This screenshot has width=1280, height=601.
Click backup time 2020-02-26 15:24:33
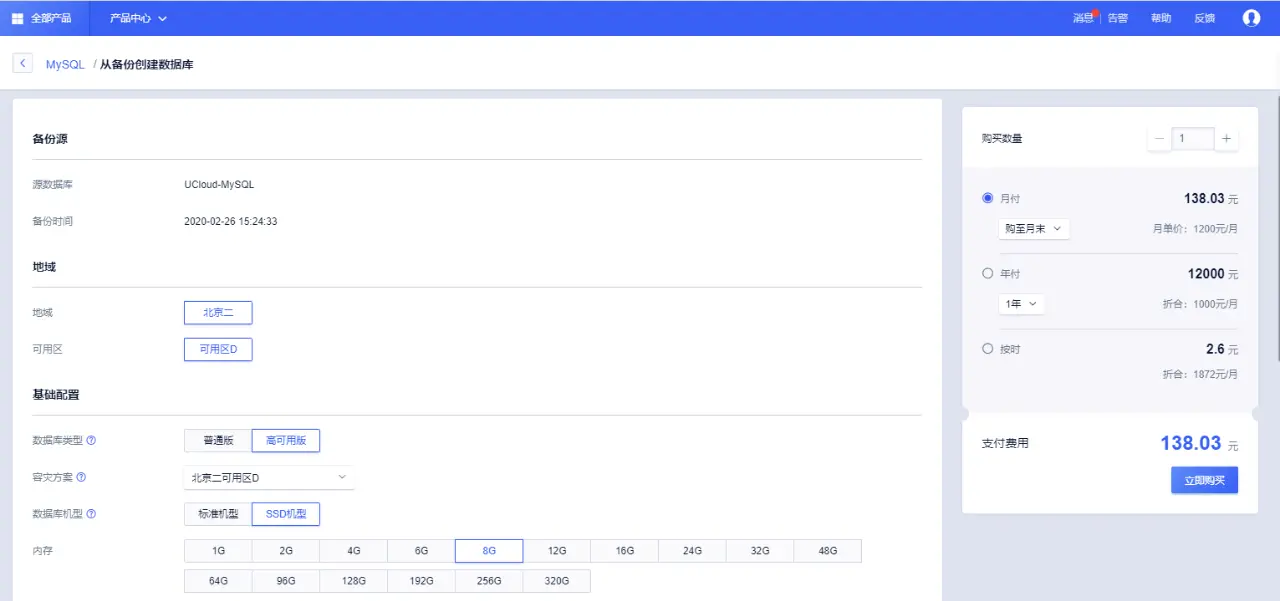[x=231, y=221]
